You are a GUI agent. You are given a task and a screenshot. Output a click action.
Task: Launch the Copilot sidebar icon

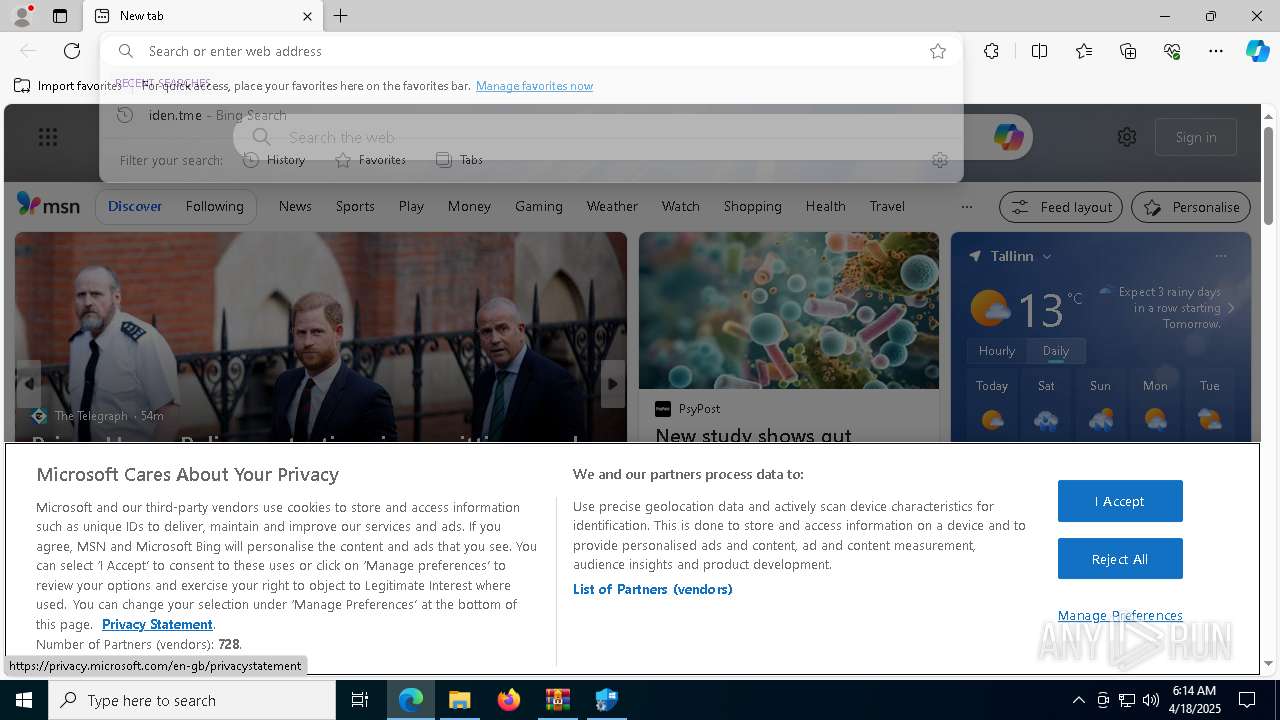[1257, 51]
